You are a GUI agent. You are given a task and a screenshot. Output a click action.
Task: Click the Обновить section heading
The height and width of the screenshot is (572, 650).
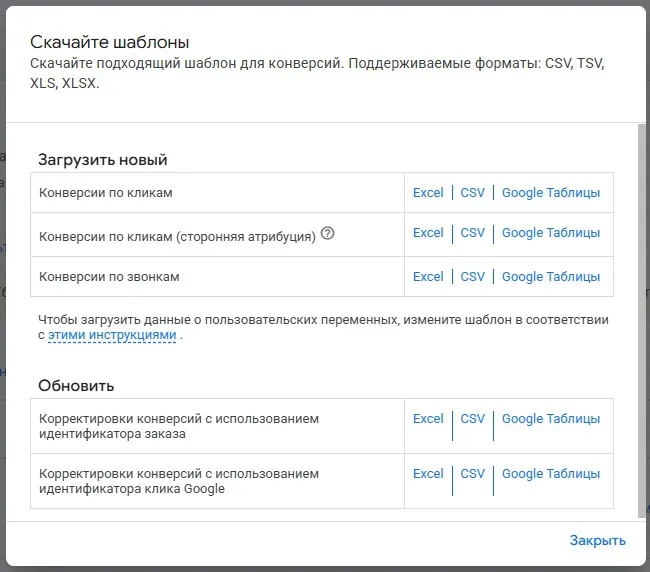76,386
